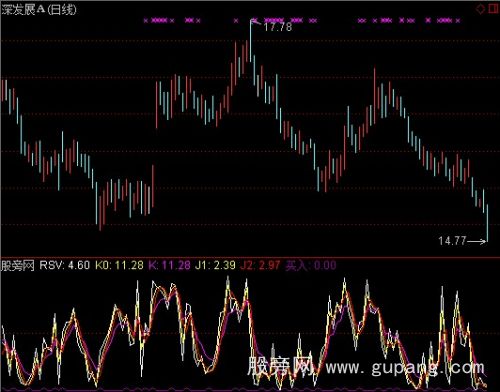Click the last candlestick at 14.77 low
Image resolution: width=500 pixels, height=392 pixels.
(487, 223)
